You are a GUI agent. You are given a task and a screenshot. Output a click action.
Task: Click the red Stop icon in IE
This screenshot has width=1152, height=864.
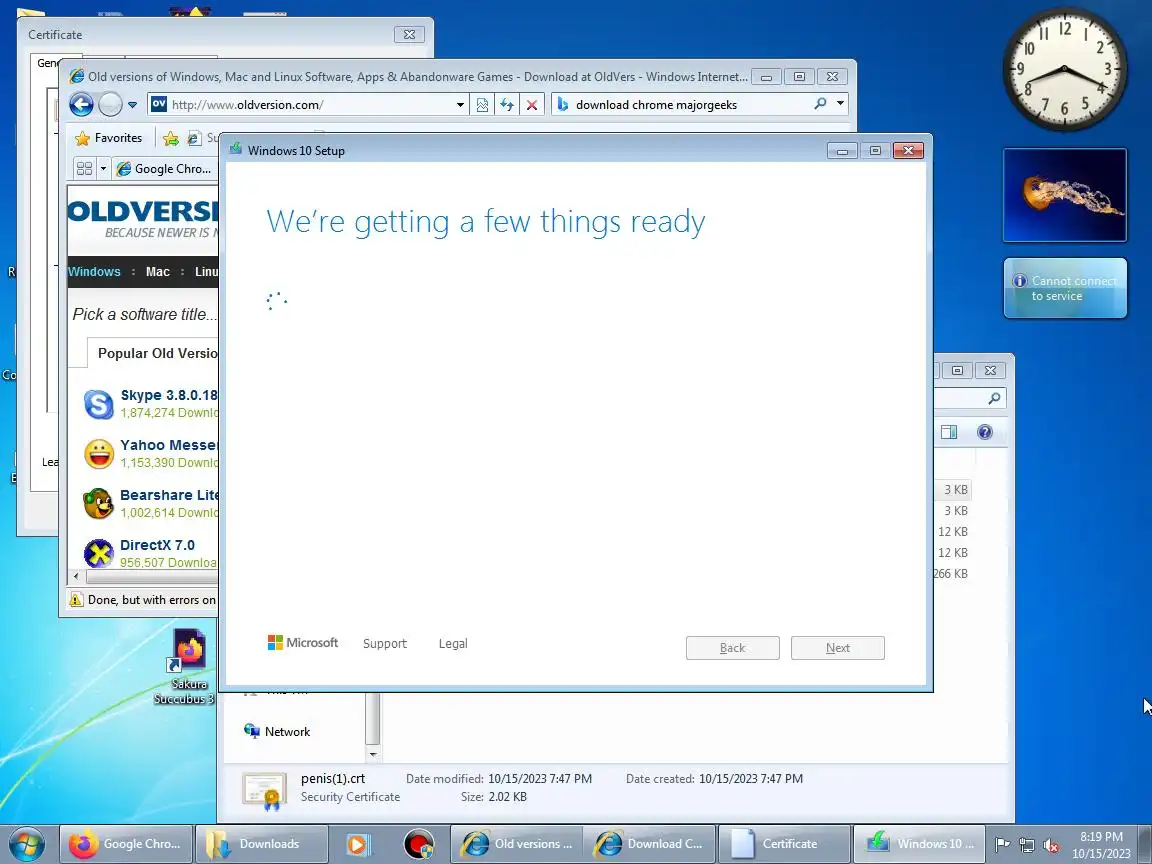532,104
